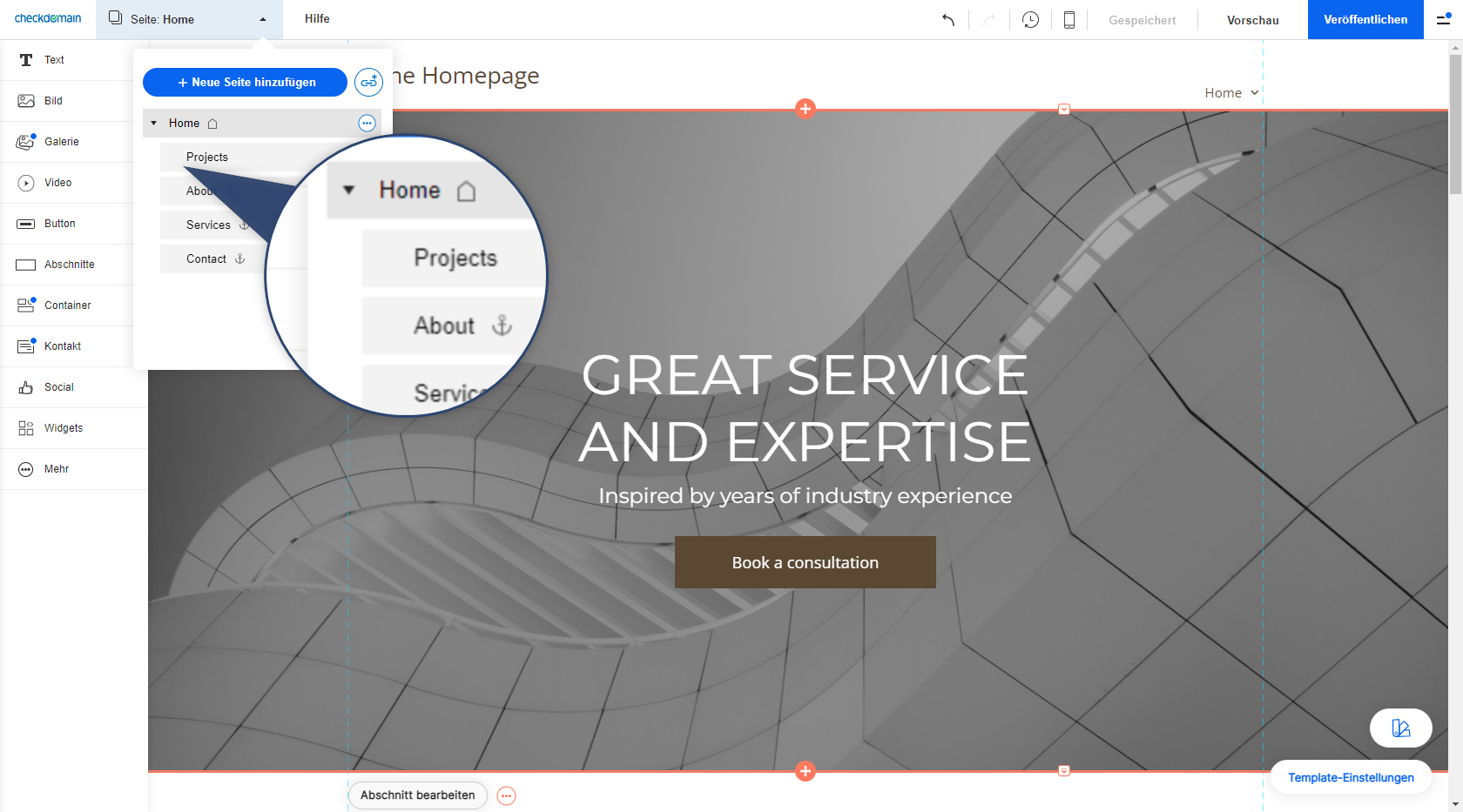Click the add link page icon
The image size is (1463, 812).
point(368,83)
